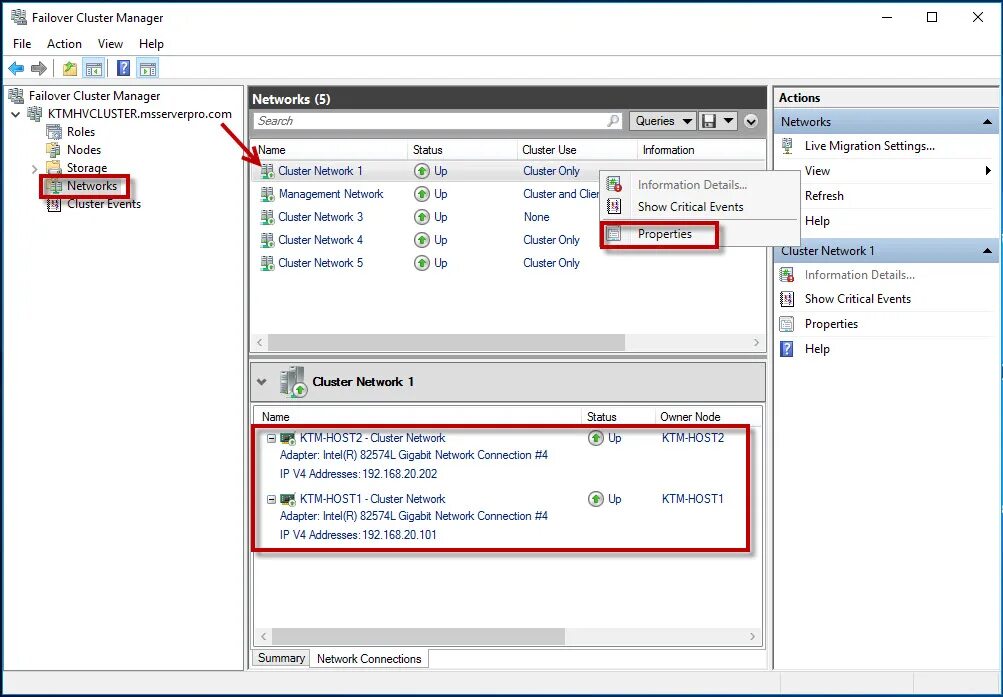Click the Cluster Network 5 row icon
Viewport: 1003px width, 697px height.
pyautogui.click(x=267, y=263)
